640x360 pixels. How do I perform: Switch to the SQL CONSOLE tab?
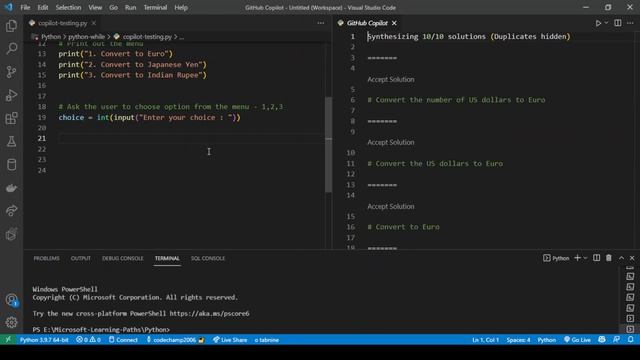click(x=208, y=258)
